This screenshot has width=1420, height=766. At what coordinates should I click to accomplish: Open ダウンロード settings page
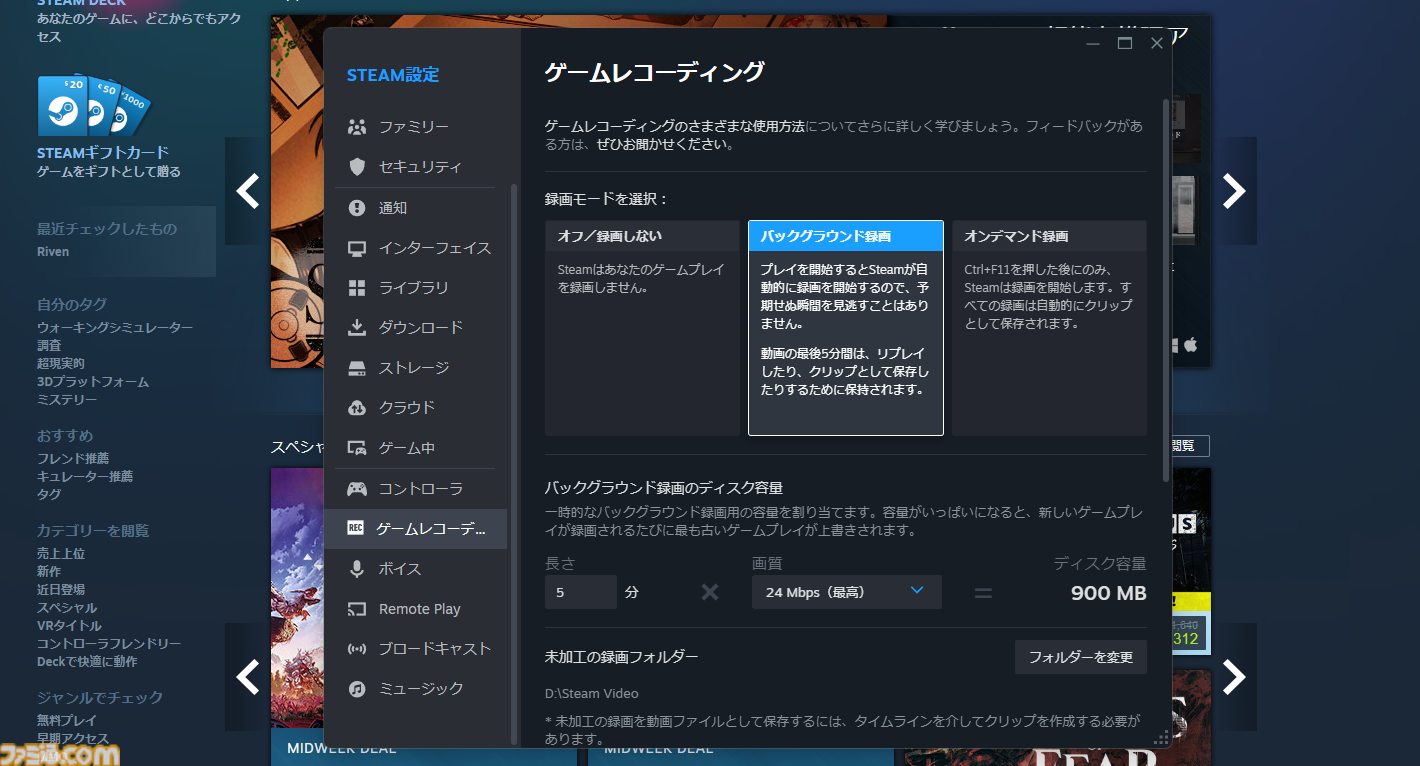(415, 328)
